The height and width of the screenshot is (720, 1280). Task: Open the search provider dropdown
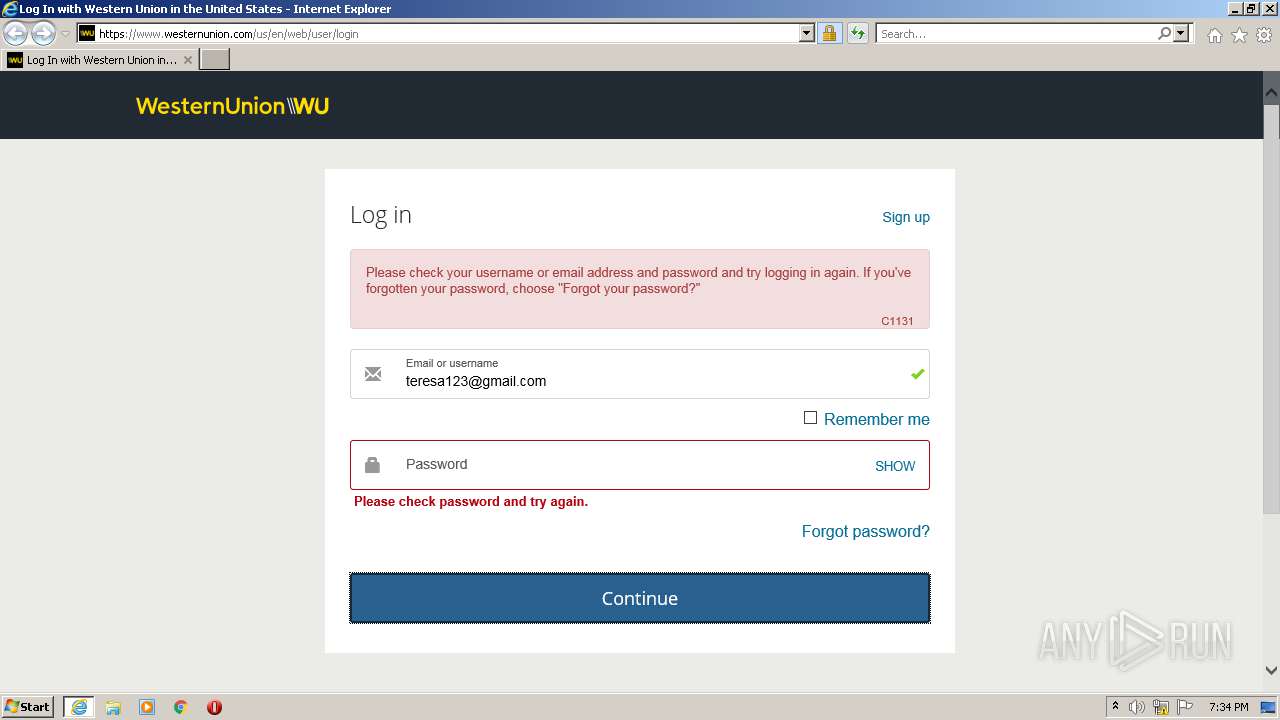[1181, 33]
